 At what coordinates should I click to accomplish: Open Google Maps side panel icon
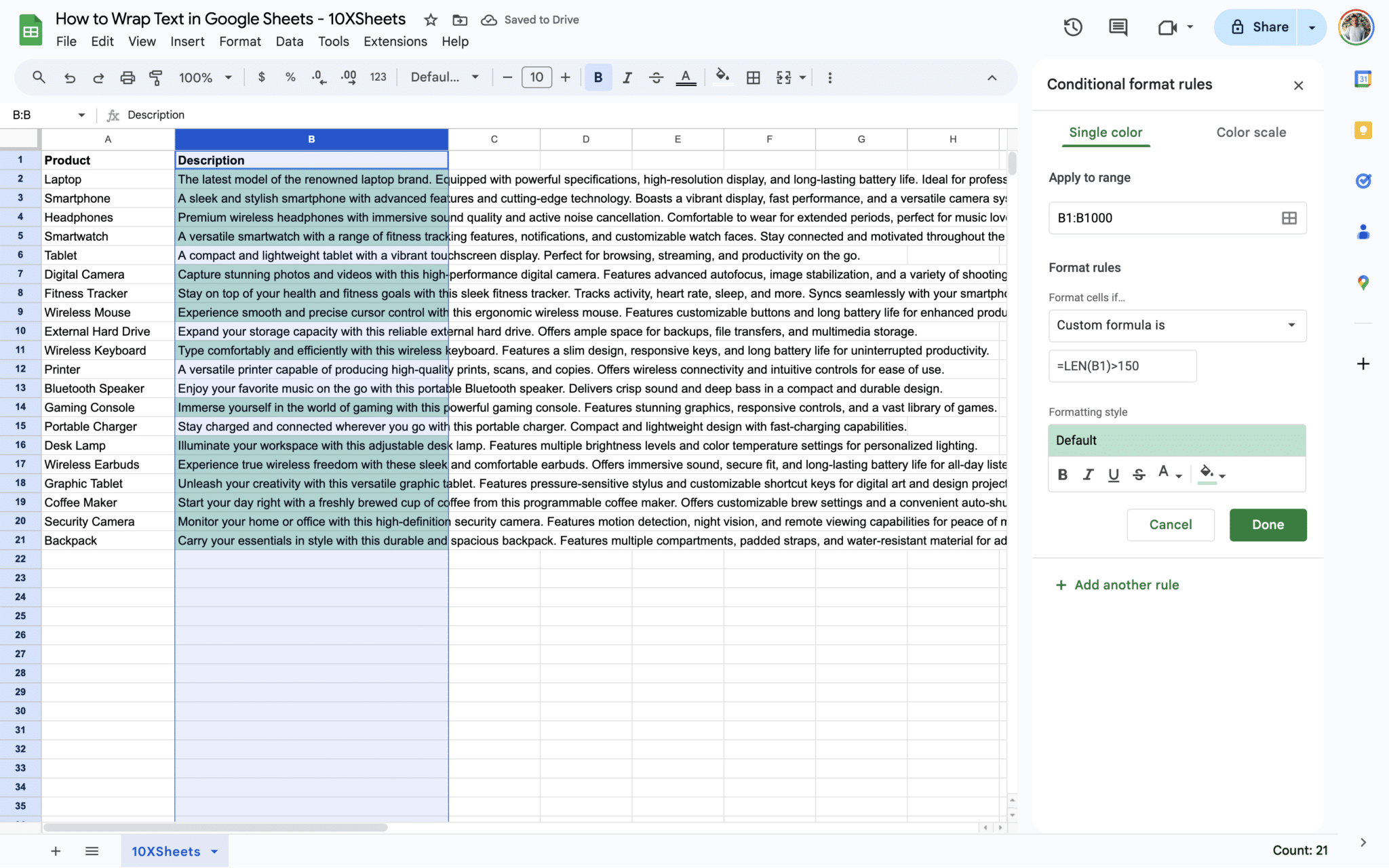click(1363, 283)
